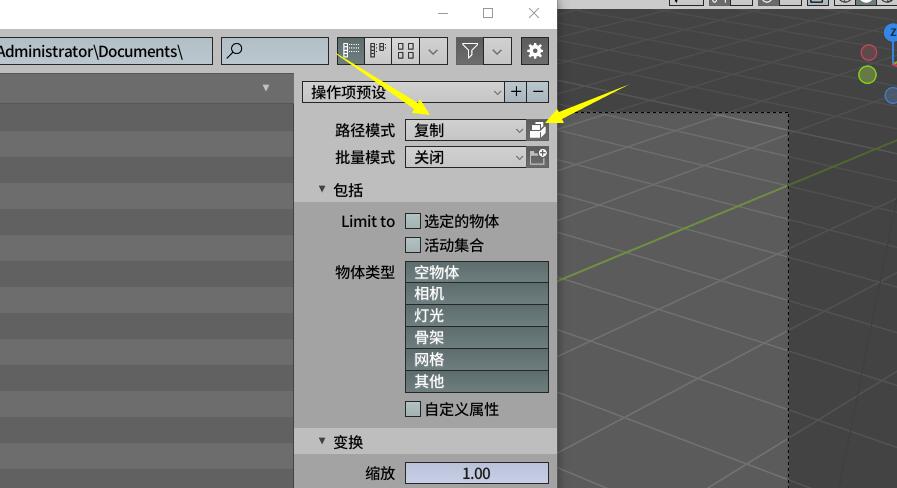This screenshot has height=488, width=897.
Task: Toggle 相机 object type
Action: tap(477, 293)
